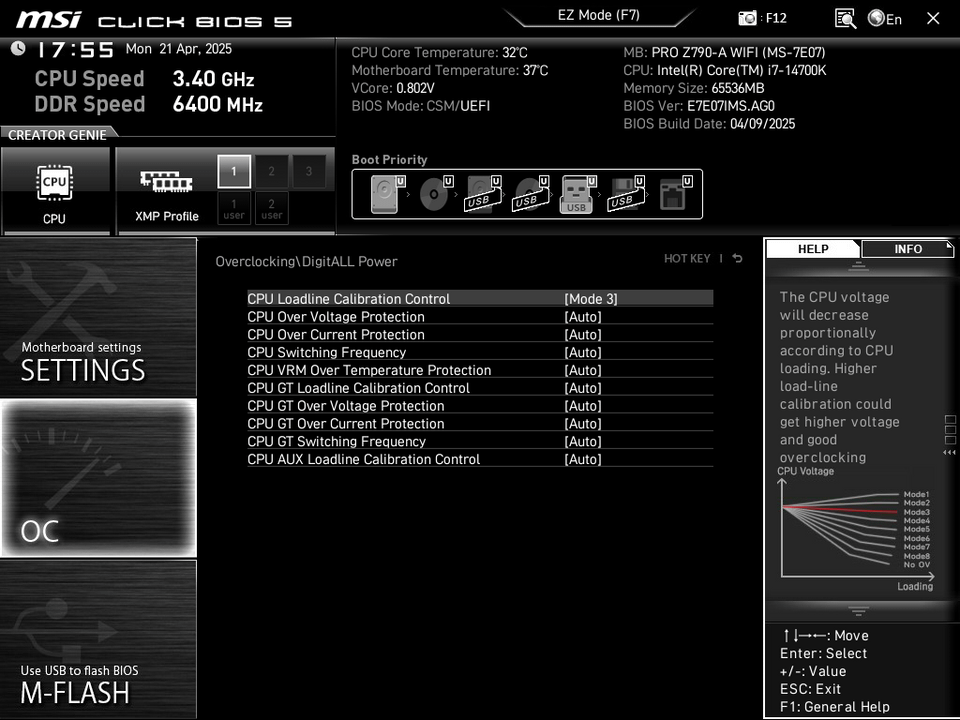Click the Overclocking\DigitALL Power breadcrumb

pos(306,261)
